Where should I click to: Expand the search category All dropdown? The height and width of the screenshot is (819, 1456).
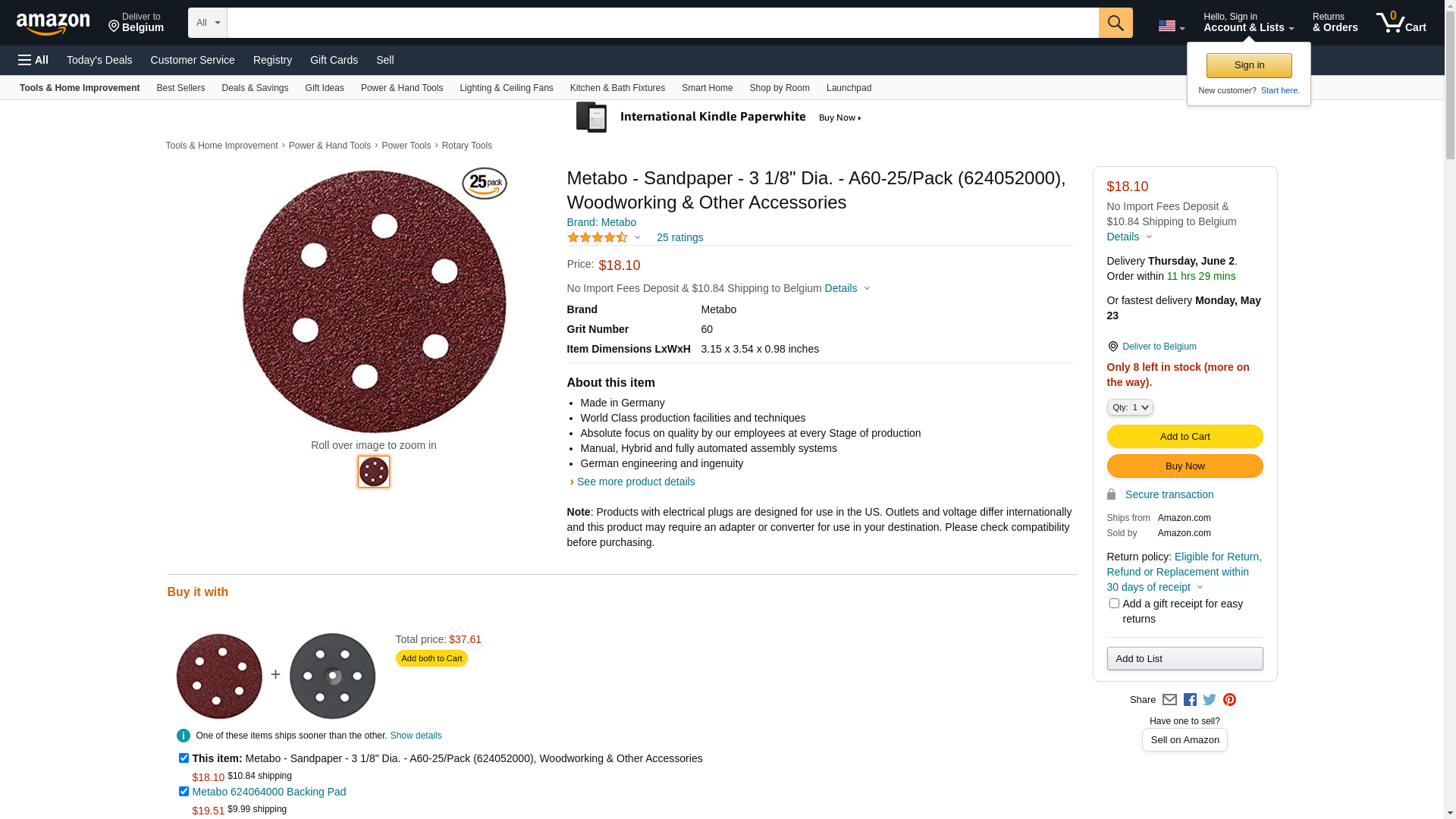[207, 23]
